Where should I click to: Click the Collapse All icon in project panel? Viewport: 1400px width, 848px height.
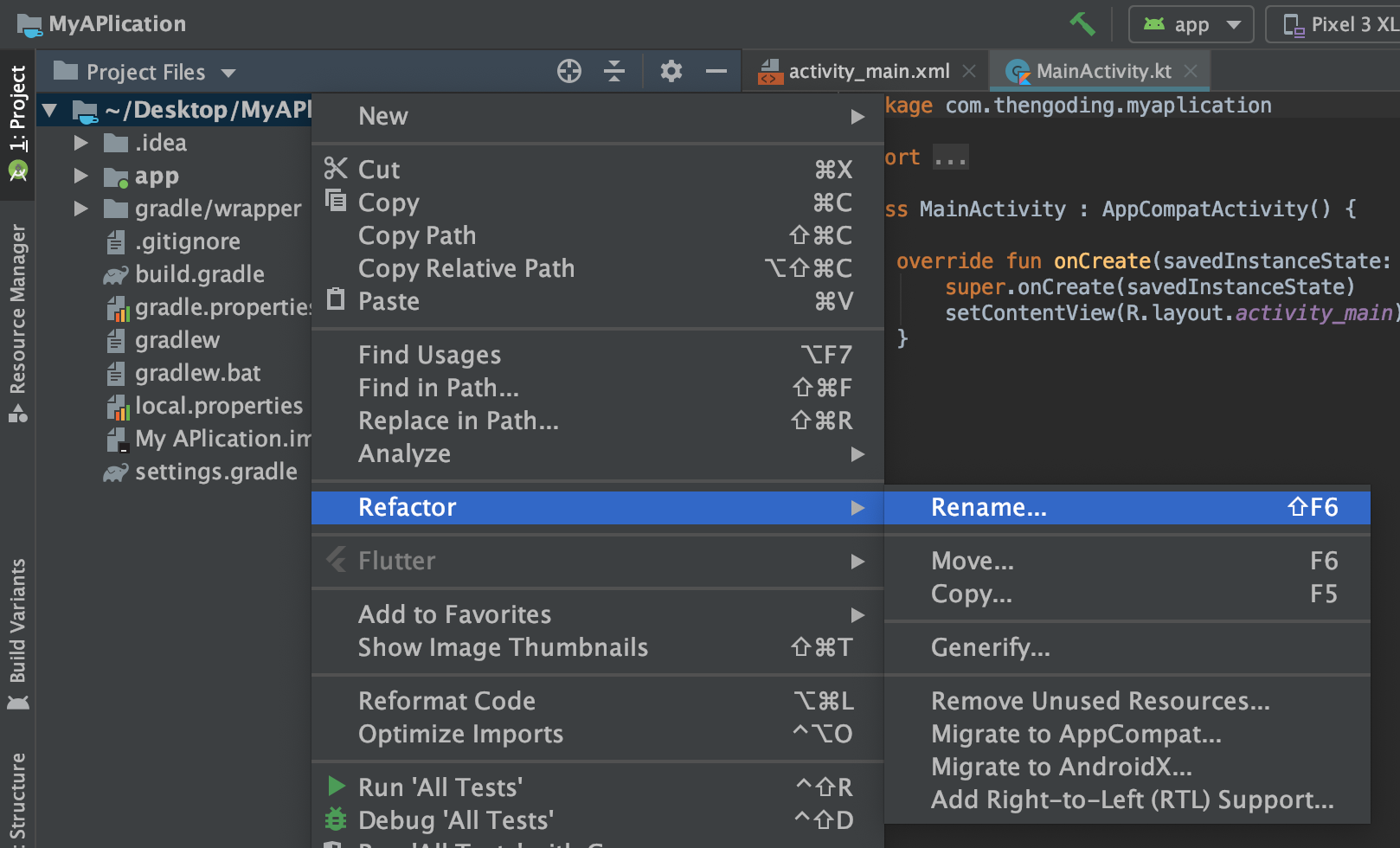coord(614,71)
